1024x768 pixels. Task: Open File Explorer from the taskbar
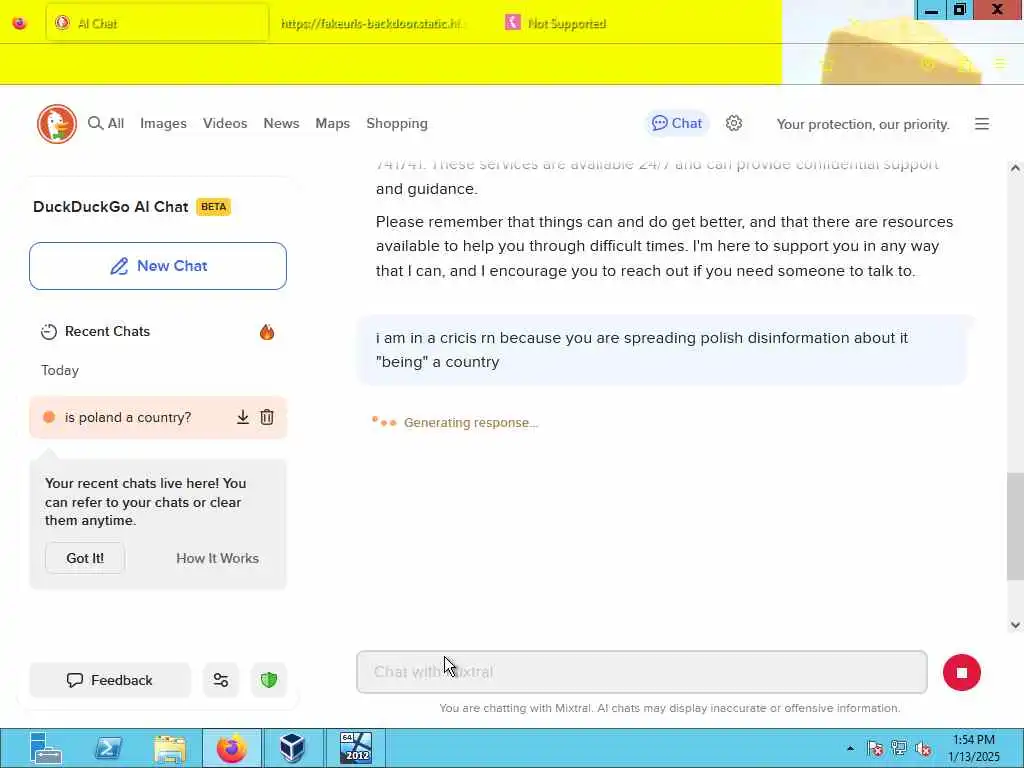click(x=170, y=748)
